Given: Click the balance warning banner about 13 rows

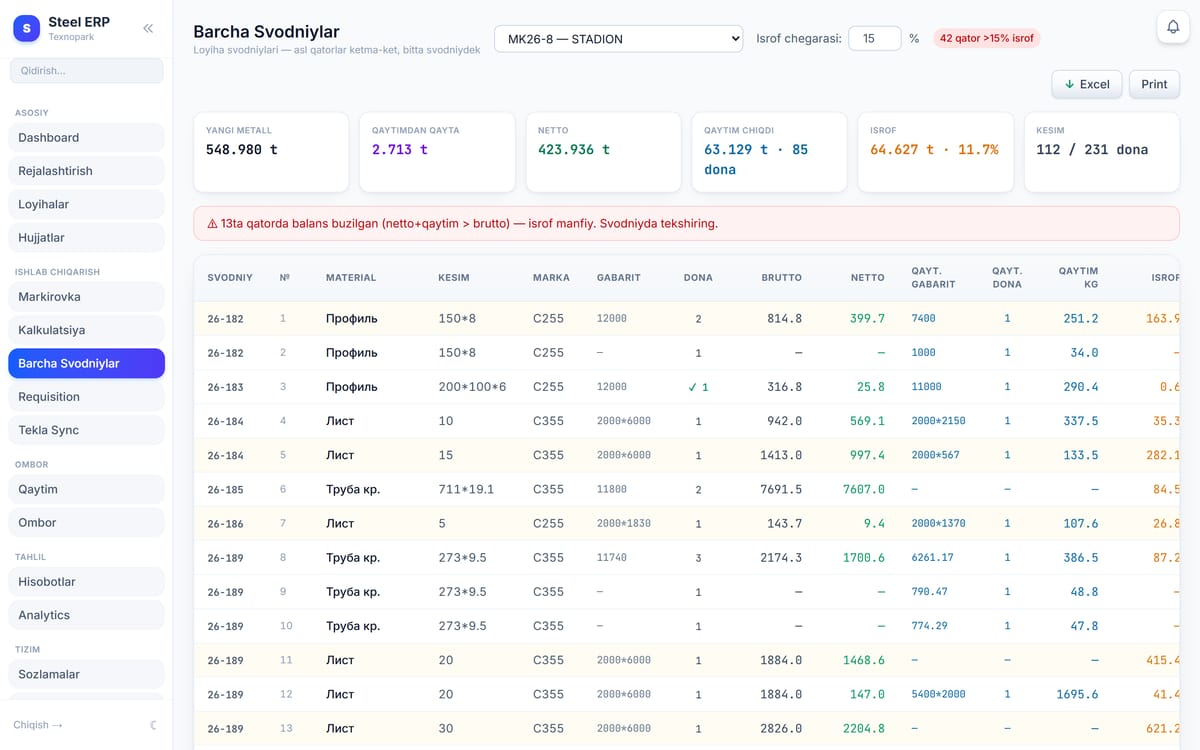Looking at the screenshot, I should point(686,224).
